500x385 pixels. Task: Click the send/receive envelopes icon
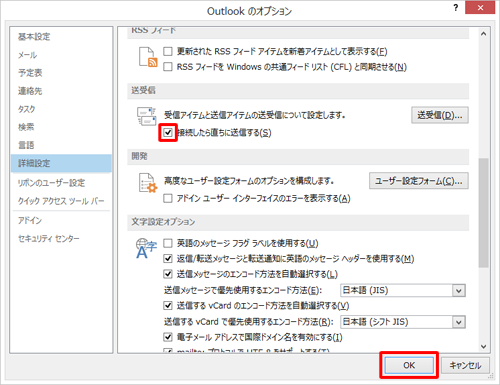tap(147, 116)
